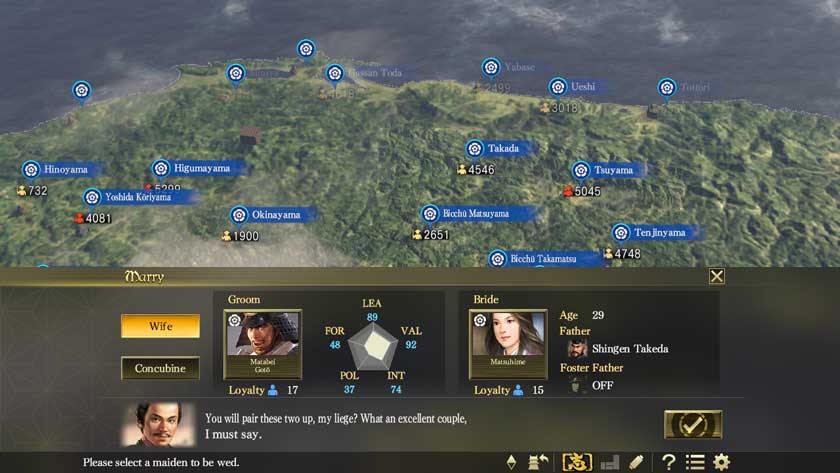Select the Tsuyama castle marker
840x473 pixels.
(x=581, y=171)
